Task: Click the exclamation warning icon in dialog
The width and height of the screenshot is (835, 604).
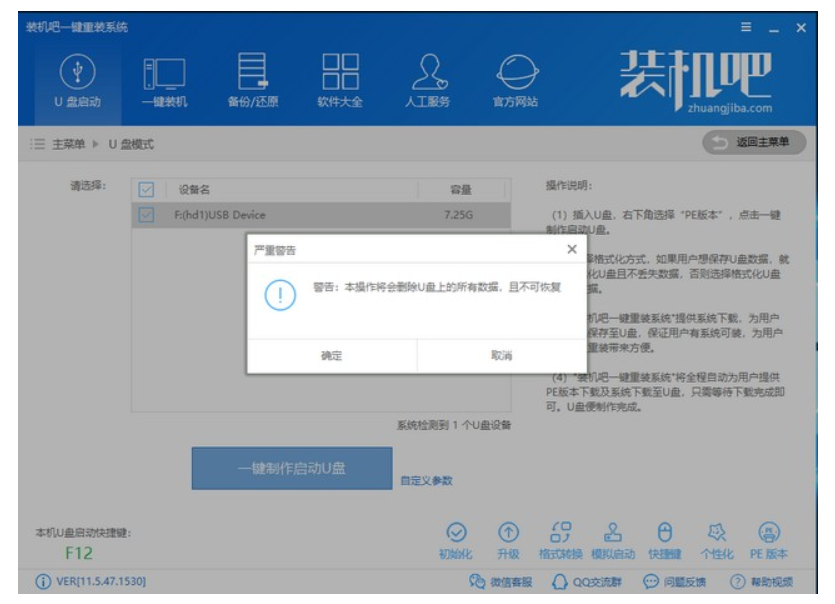Action: point(280,295)
